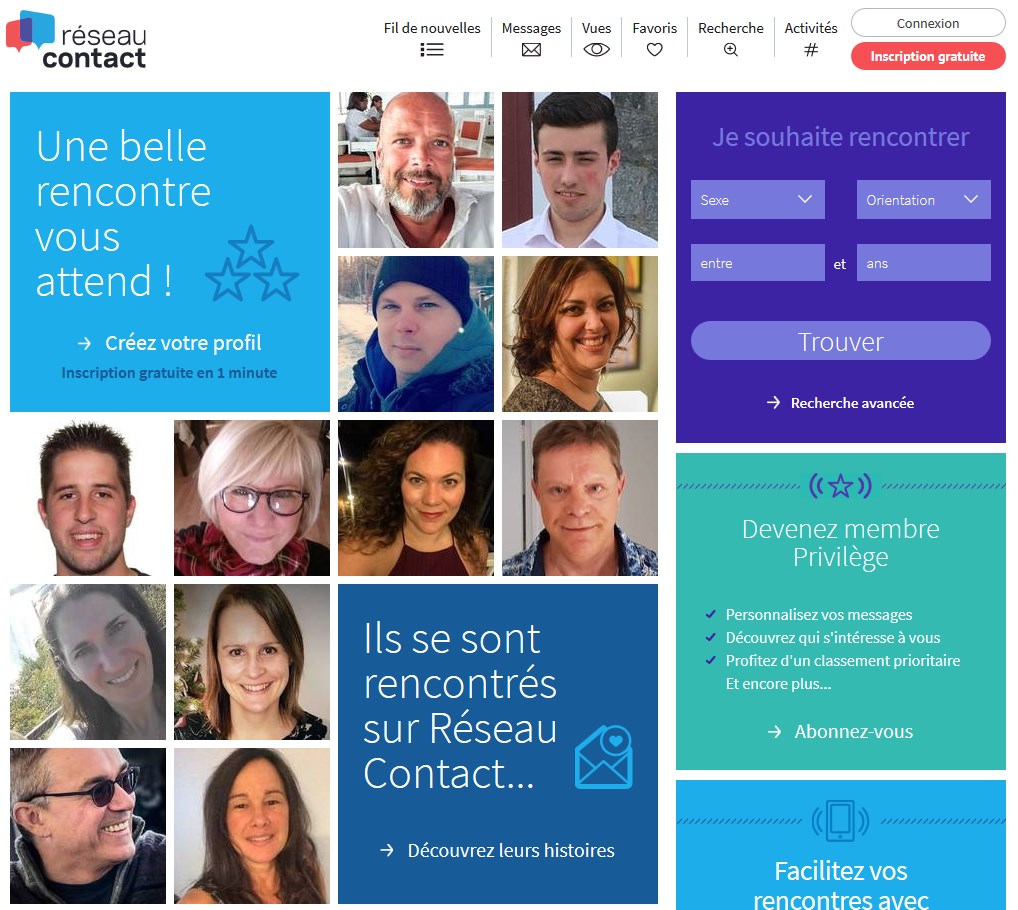The width and height of the screenshot is (1018, 910).
Task: Expand the Sexe dropdown
Action: click(x=758, y=200)
